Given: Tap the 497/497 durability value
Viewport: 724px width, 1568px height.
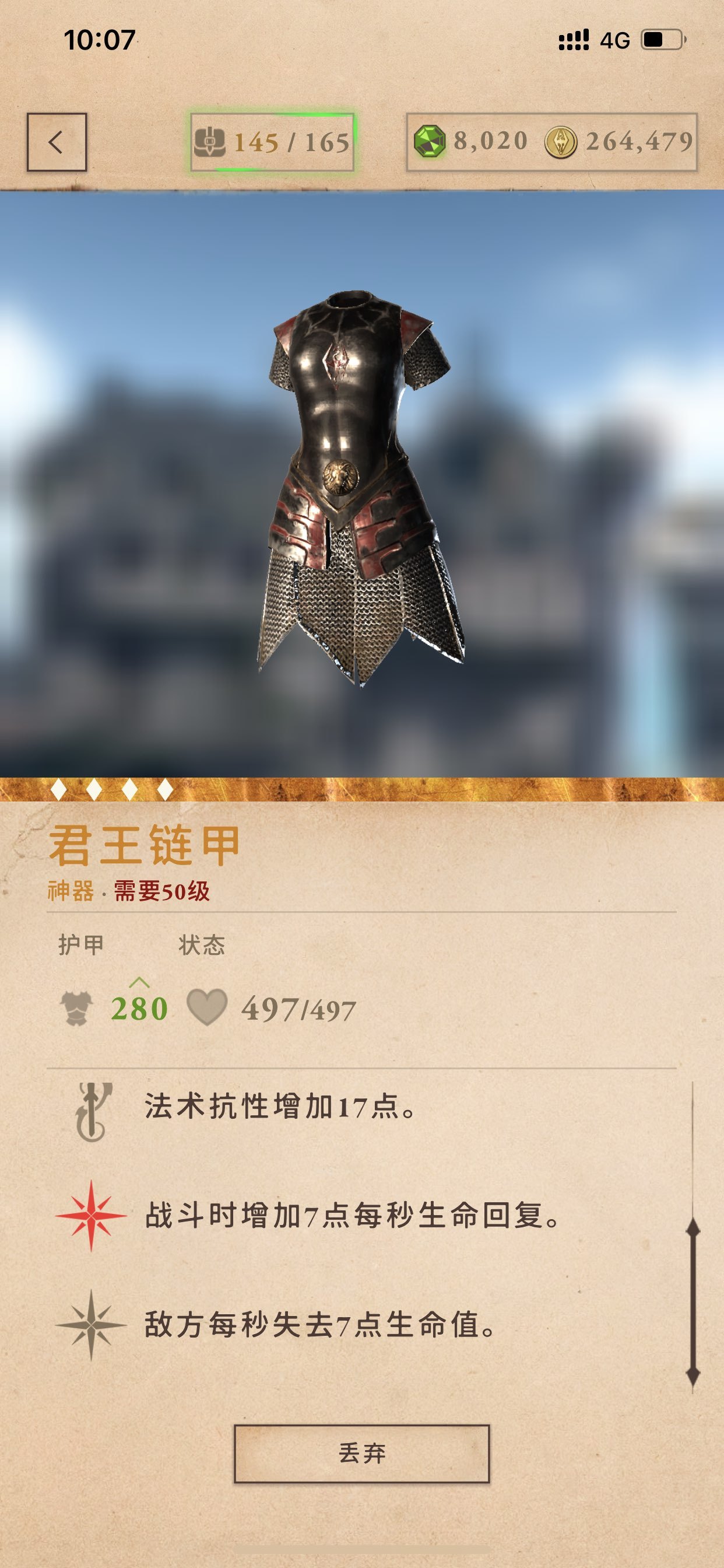Looking at the screenshot, I should pos(298,1010).
